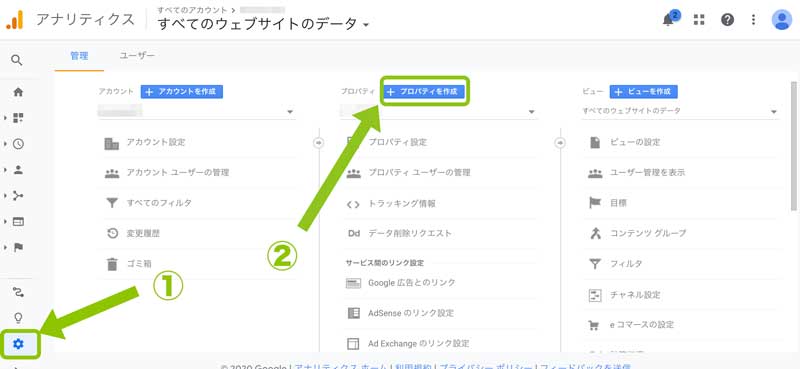
Task: Open Discover lightbulb icon in sidebar
Action: click(x=18, y=318)
